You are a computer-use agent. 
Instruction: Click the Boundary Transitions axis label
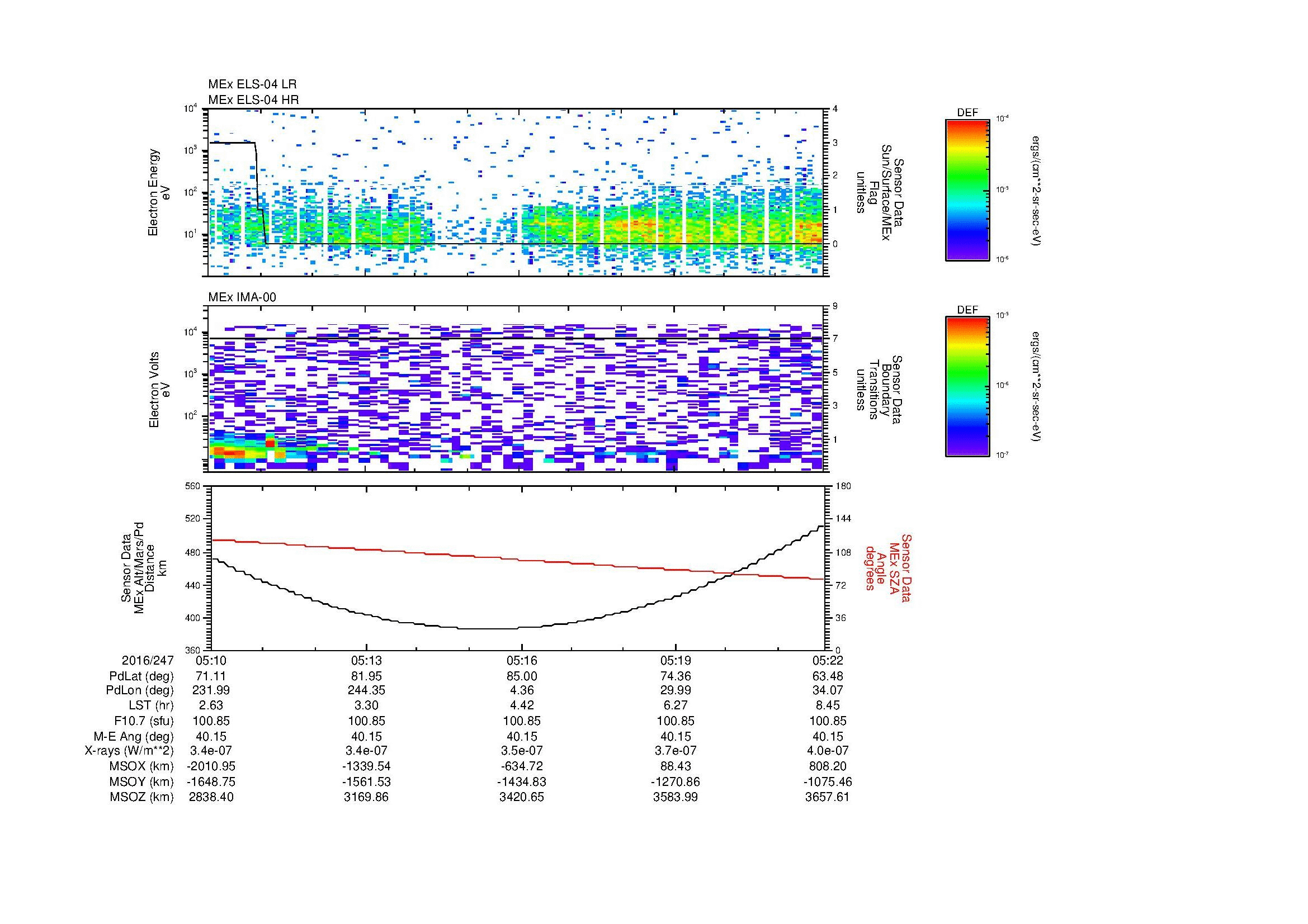click(880, 390)
